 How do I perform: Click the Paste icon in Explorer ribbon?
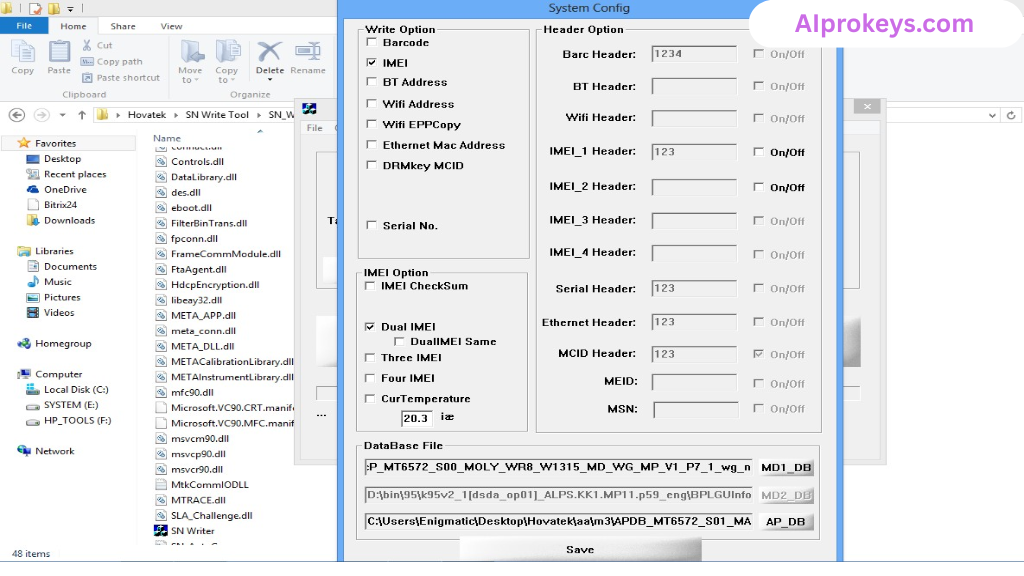point(59,52)
